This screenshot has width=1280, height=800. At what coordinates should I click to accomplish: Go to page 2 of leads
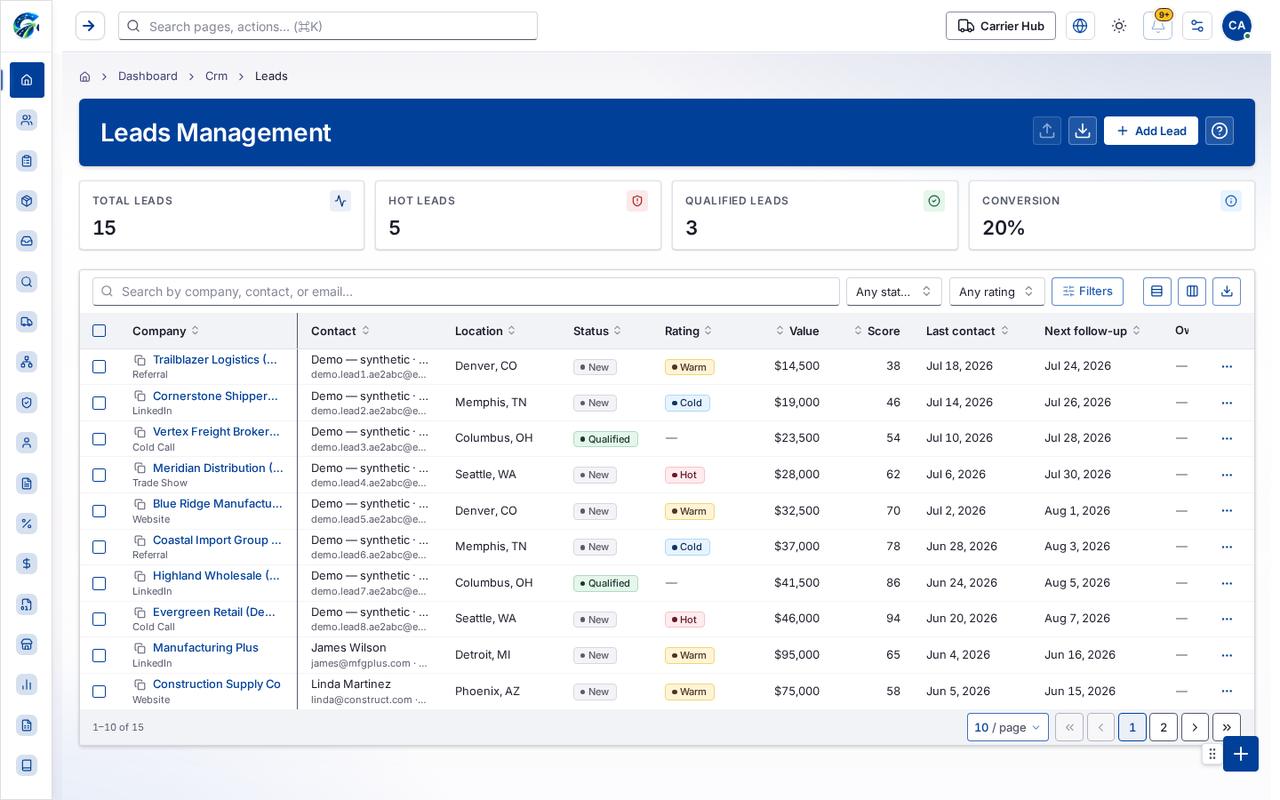click(1163, 727)
